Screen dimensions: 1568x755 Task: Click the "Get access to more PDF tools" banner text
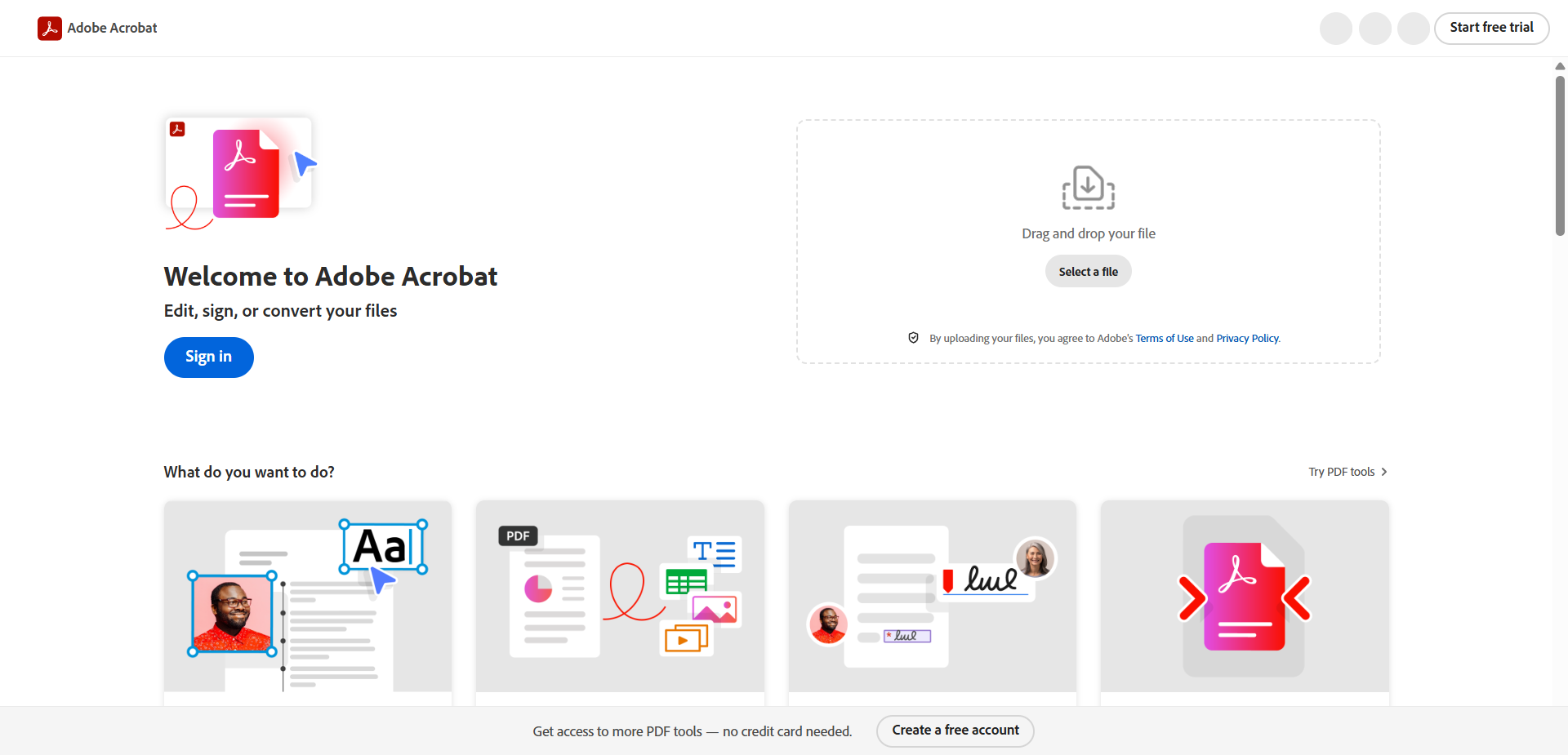[x=693, y=731]
